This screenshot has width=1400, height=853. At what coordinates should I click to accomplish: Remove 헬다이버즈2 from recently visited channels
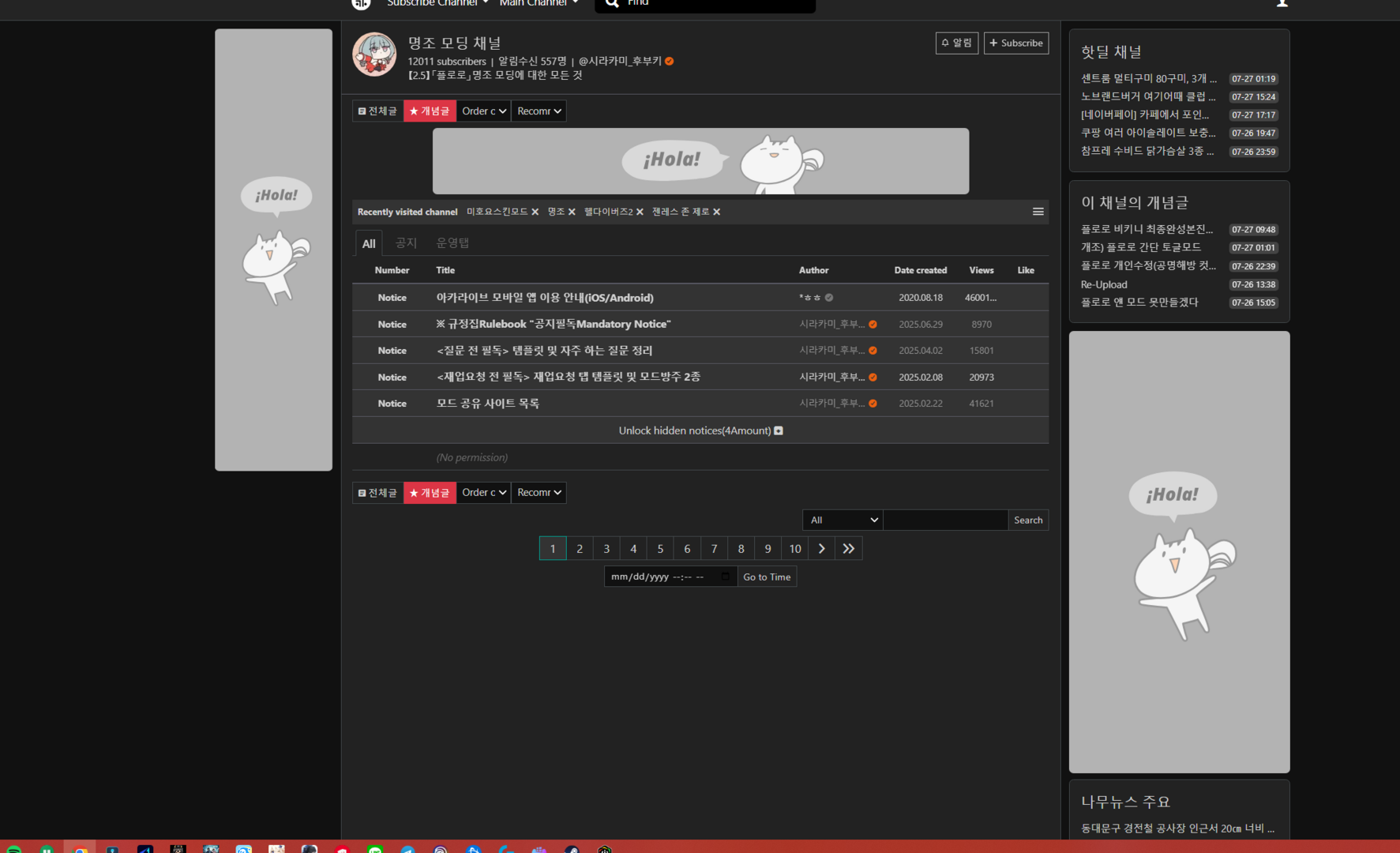pos(640,212)
